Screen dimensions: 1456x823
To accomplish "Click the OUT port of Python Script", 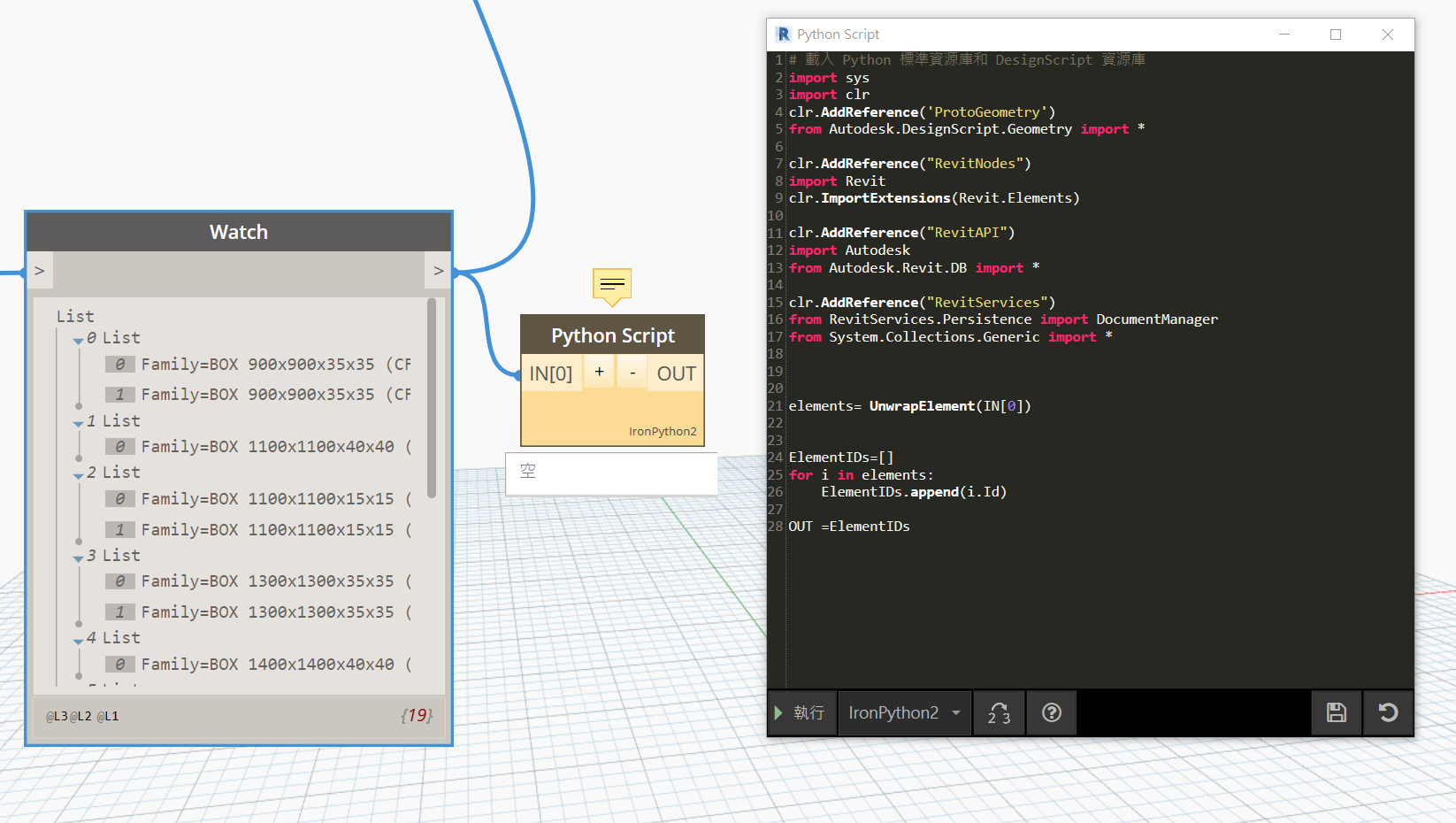I will pos(676,374).
